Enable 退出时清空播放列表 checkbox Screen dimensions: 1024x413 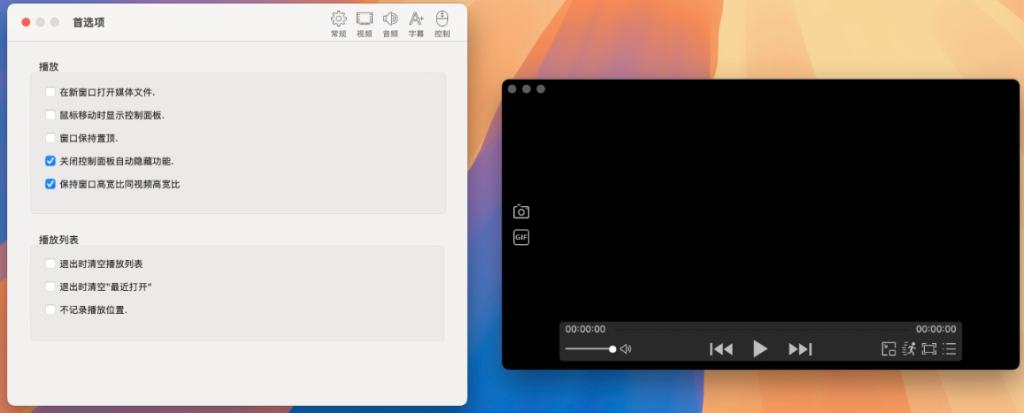pos(50,264)
